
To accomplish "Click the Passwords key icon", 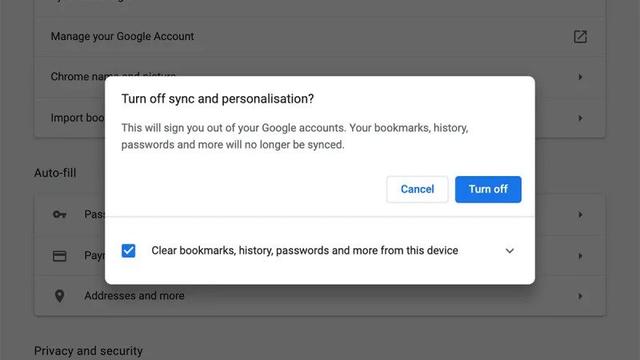I will (x=60, y=214).
